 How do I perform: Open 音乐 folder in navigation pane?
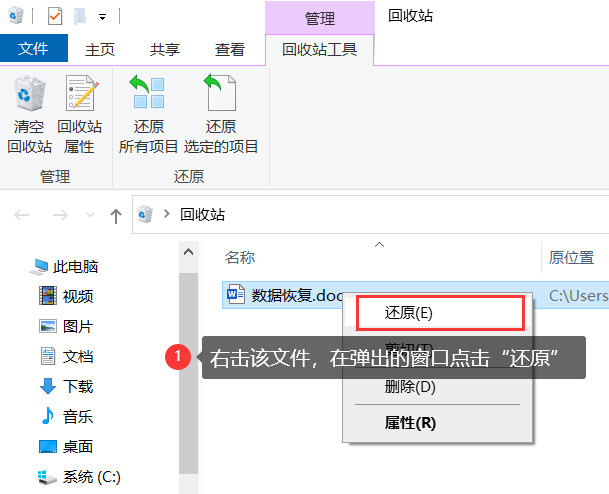66,416
